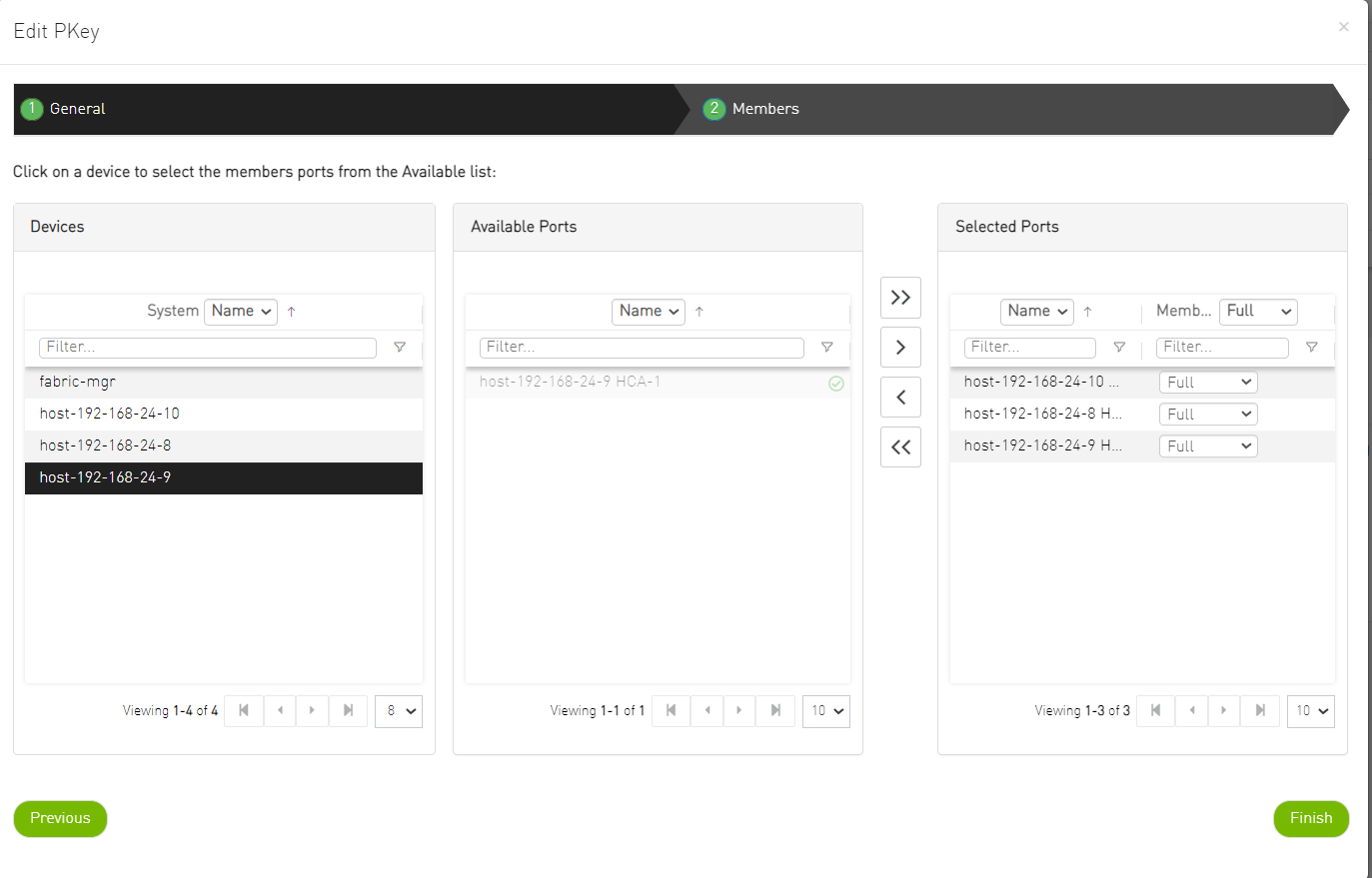Screen dimensions: 1372x878
Task: Click the remove all ports double-left arrow
Action: pyautogui.click(x=900, y=447)
